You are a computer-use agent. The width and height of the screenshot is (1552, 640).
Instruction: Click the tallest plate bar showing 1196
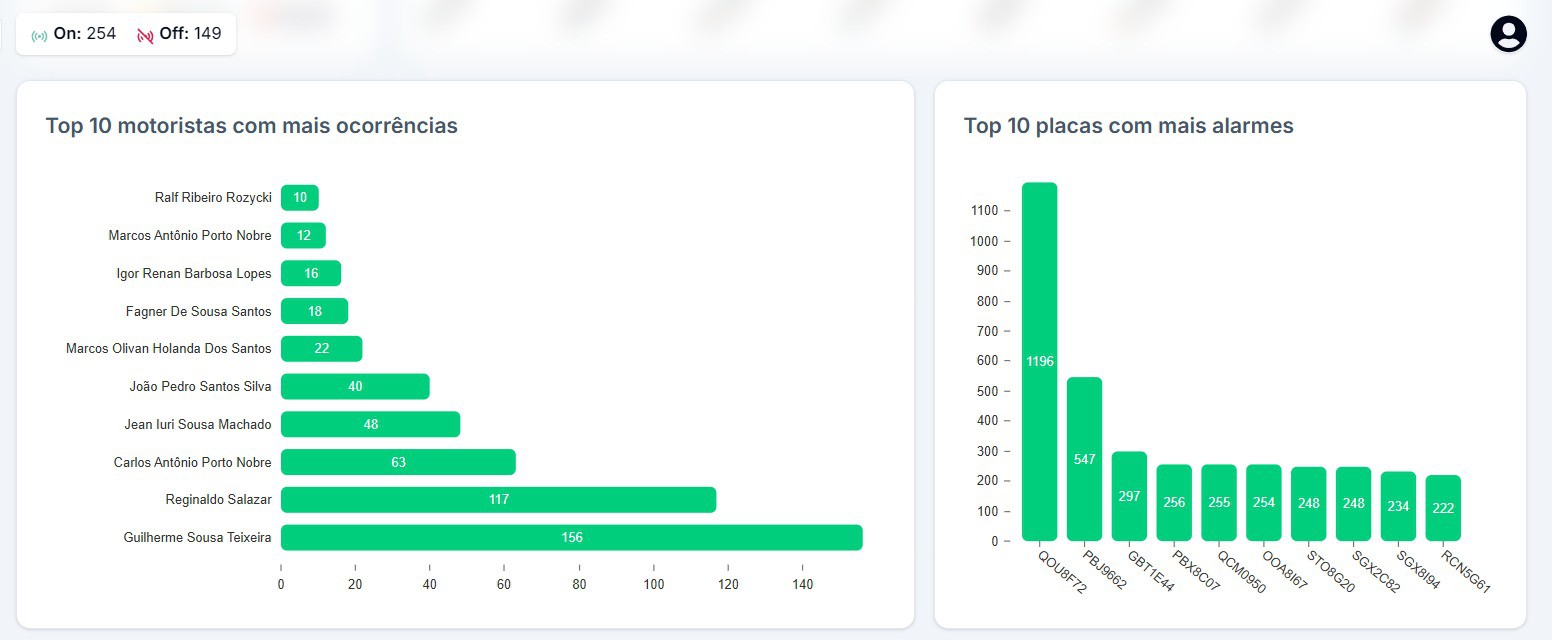coord(1039,361)
